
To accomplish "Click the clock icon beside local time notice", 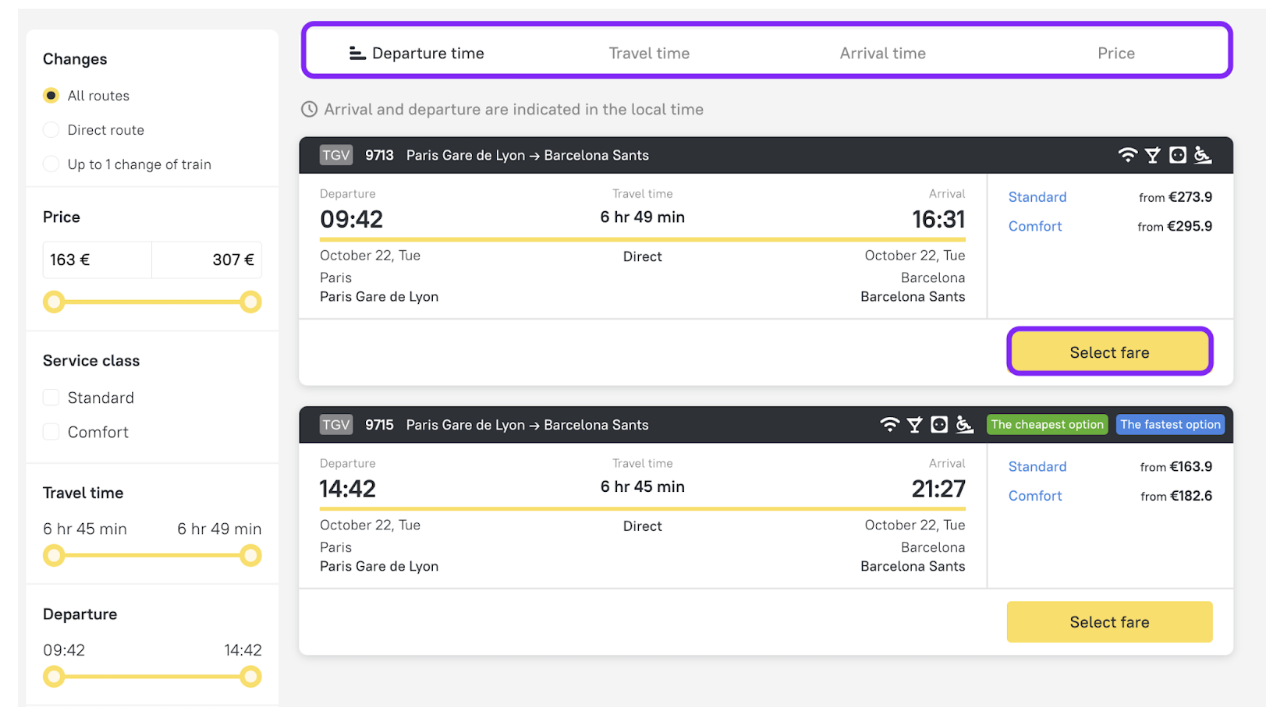I will point(310,109).
